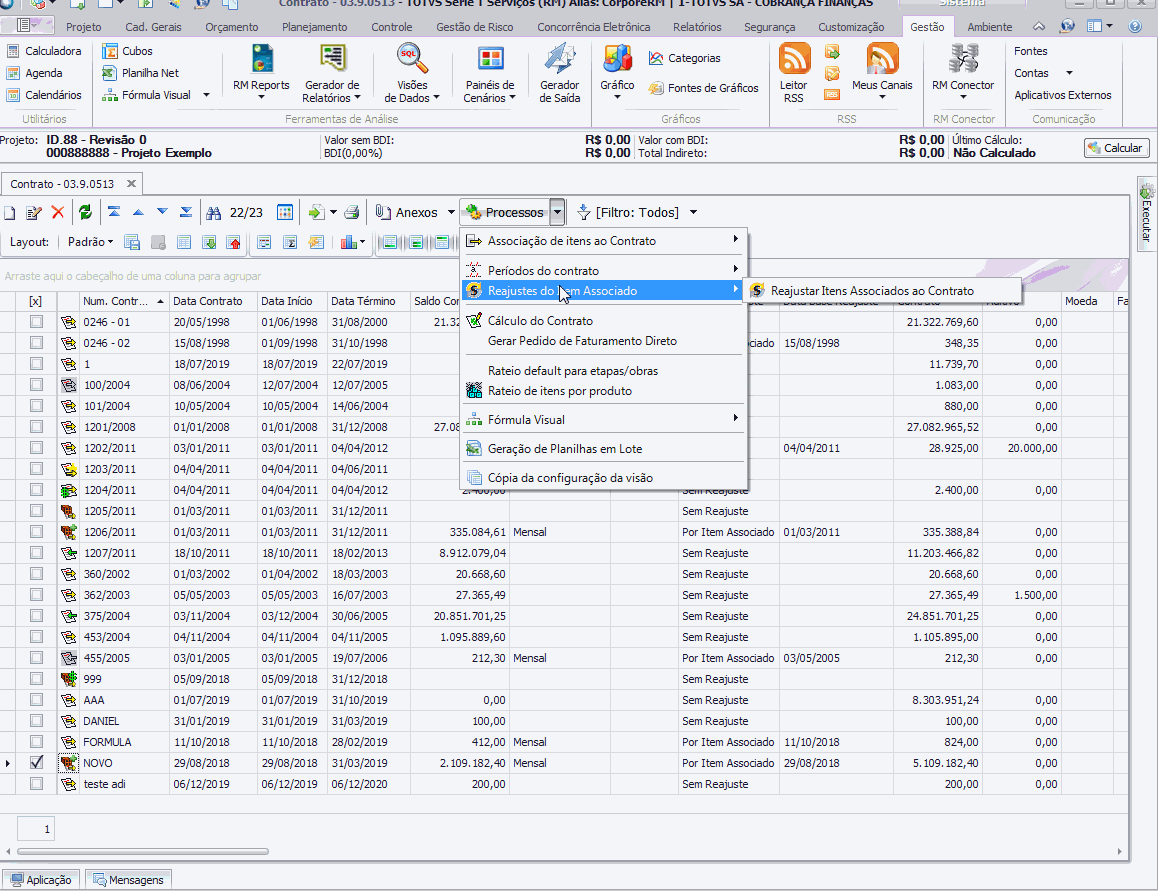
Task: Click the printer icon
Action: pos(352,213)
